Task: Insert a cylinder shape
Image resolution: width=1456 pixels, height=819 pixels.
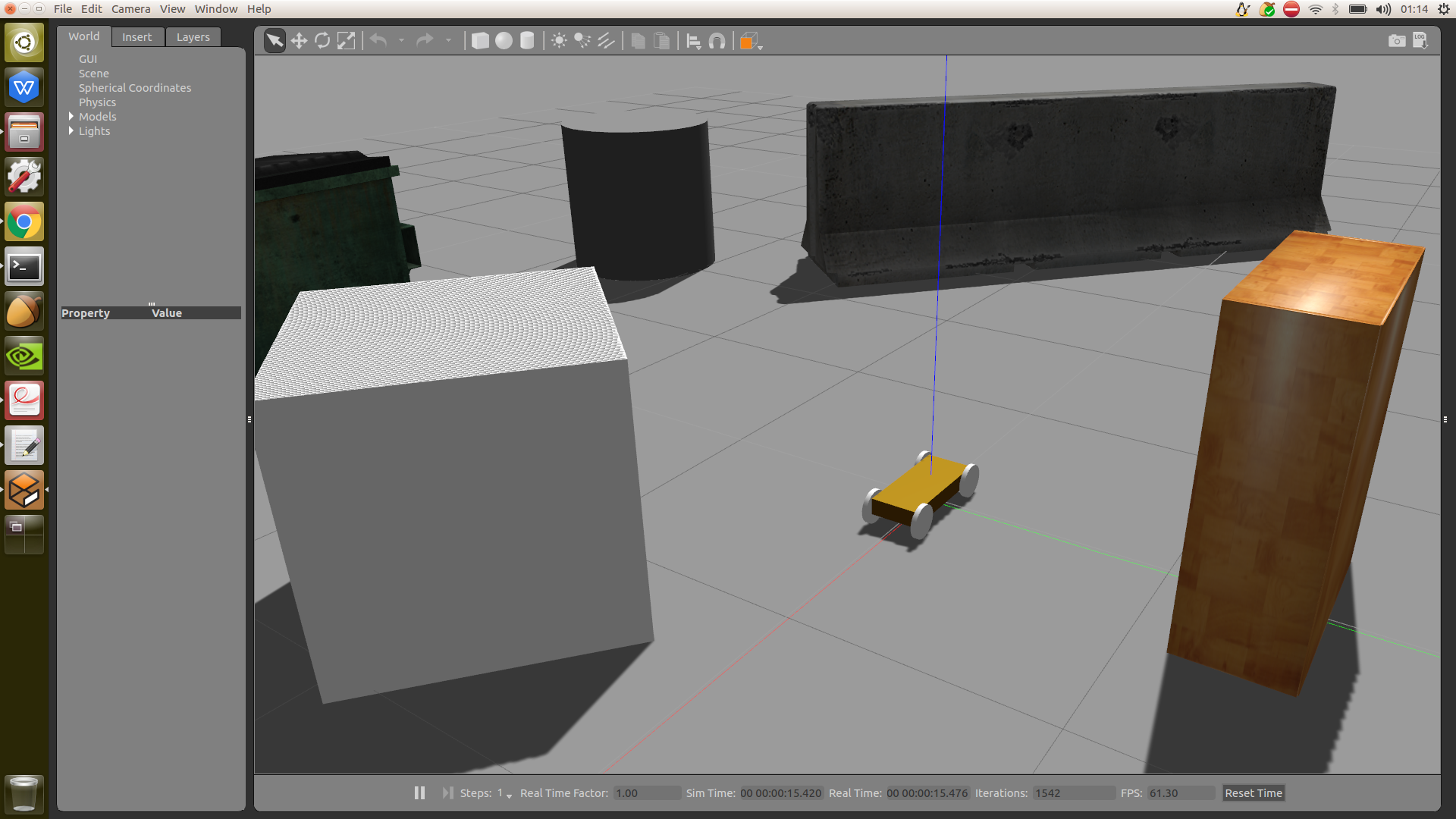Action: point(527,41)
